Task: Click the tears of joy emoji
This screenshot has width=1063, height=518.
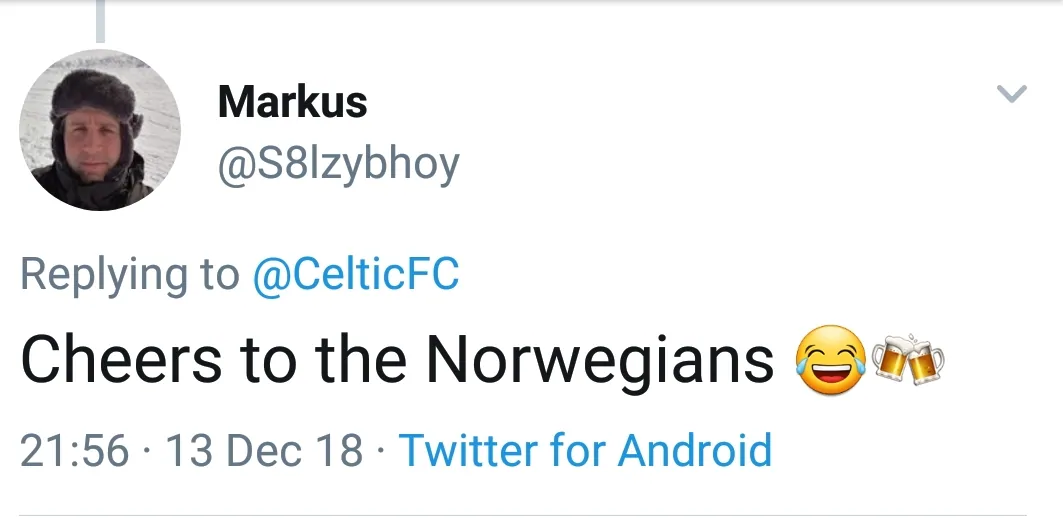Action: coord(830,362)
